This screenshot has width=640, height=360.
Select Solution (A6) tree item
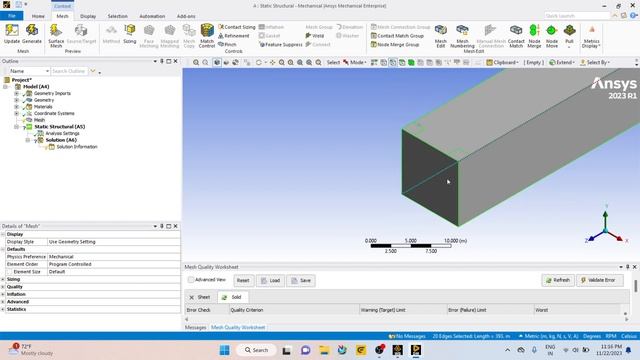coord(61,140)
